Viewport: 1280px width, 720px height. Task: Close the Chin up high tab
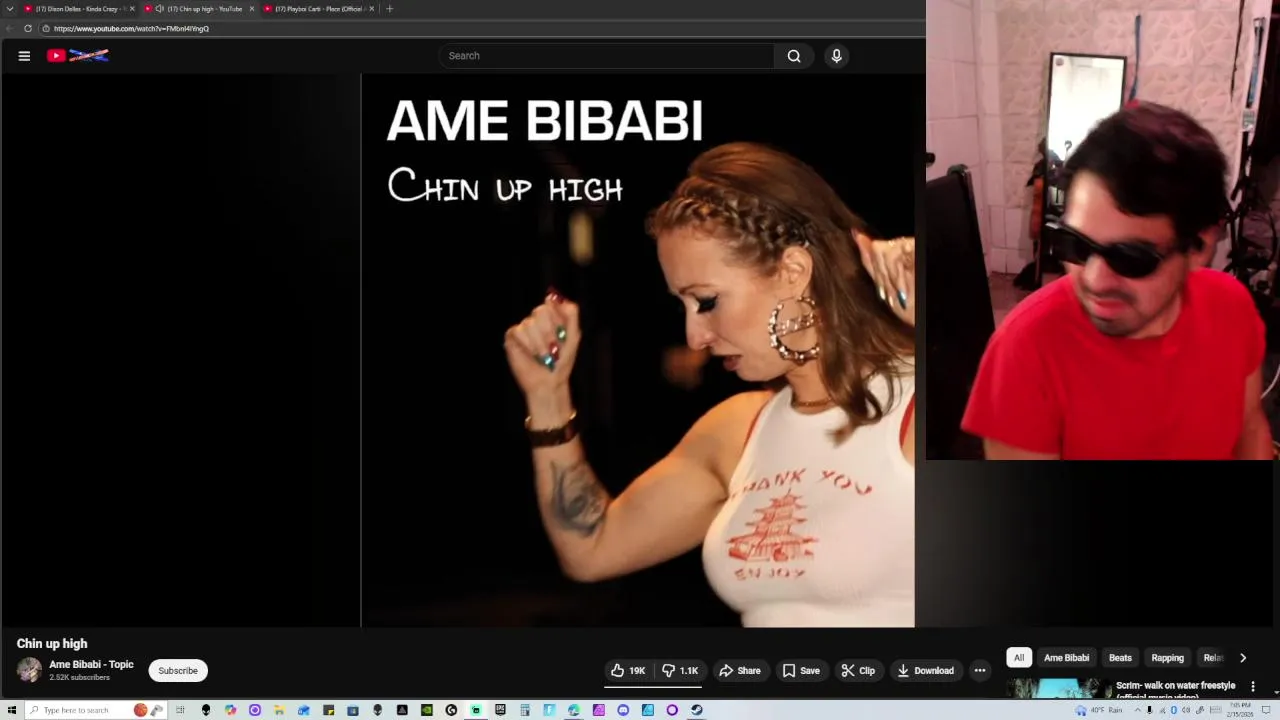click(251, 9)
